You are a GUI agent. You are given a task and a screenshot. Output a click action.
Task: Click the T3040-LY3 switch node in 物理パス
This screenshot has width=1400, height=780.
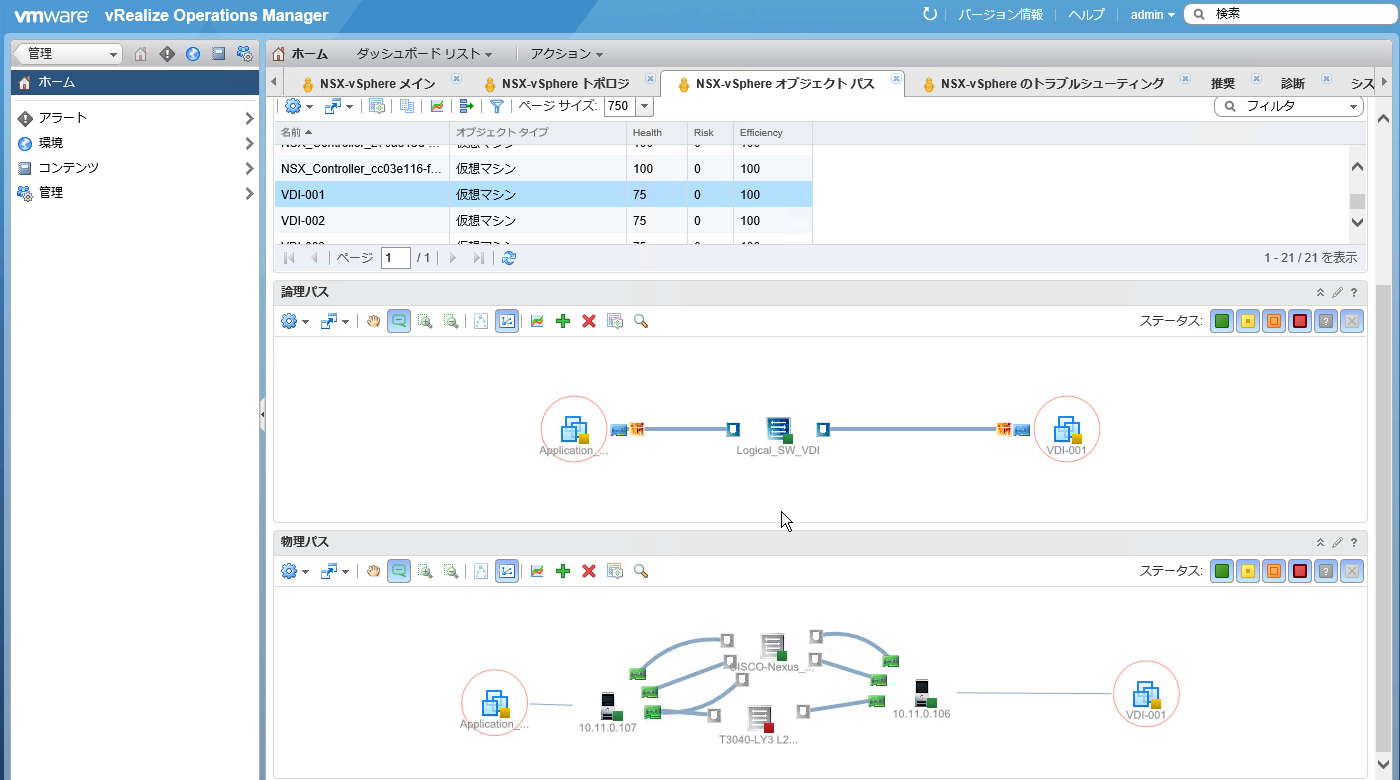point(761,719)
